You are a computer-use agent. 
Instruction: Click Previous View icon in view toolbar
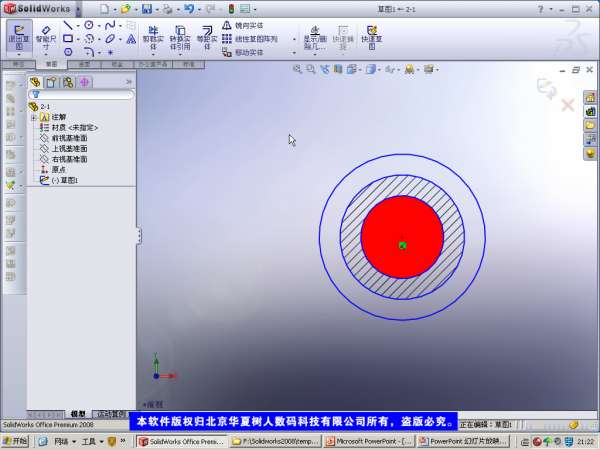click(324, 69)
